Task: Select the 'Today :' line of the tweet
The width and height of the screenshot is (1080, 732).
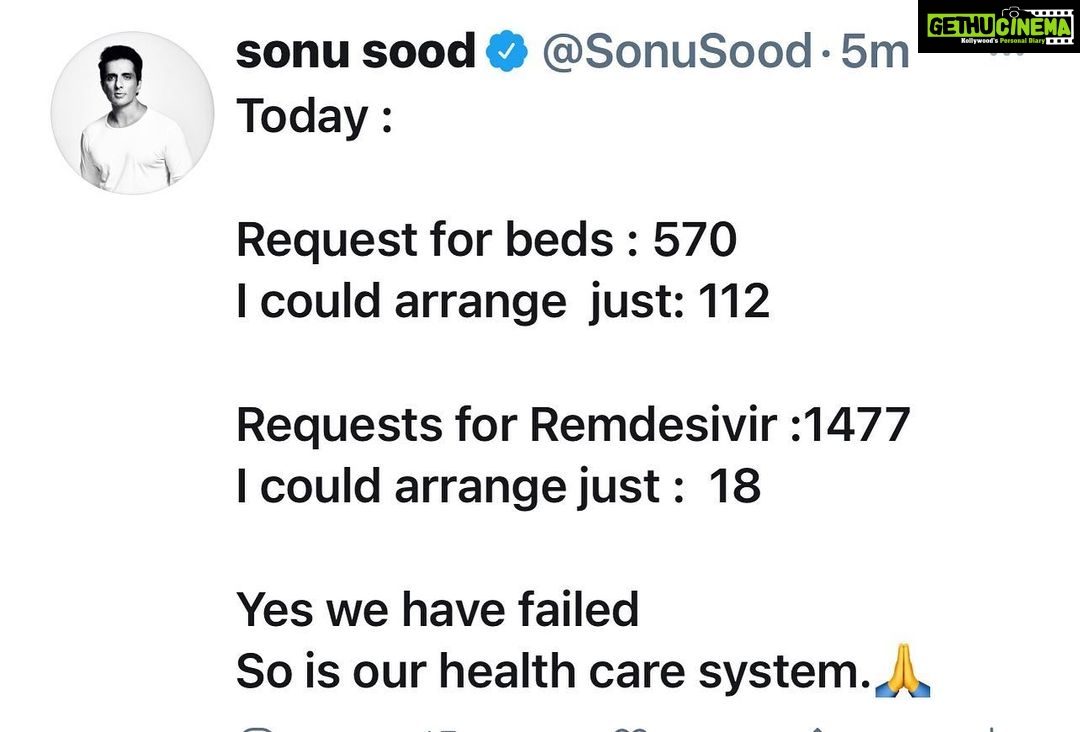Action: coord(315,116)
